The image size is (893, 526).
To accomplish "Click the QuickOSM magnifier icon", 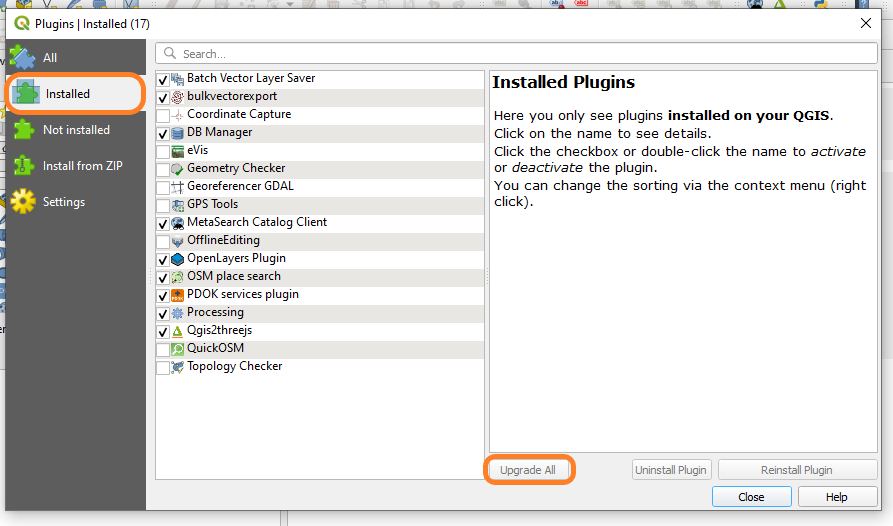I will 178,350.
